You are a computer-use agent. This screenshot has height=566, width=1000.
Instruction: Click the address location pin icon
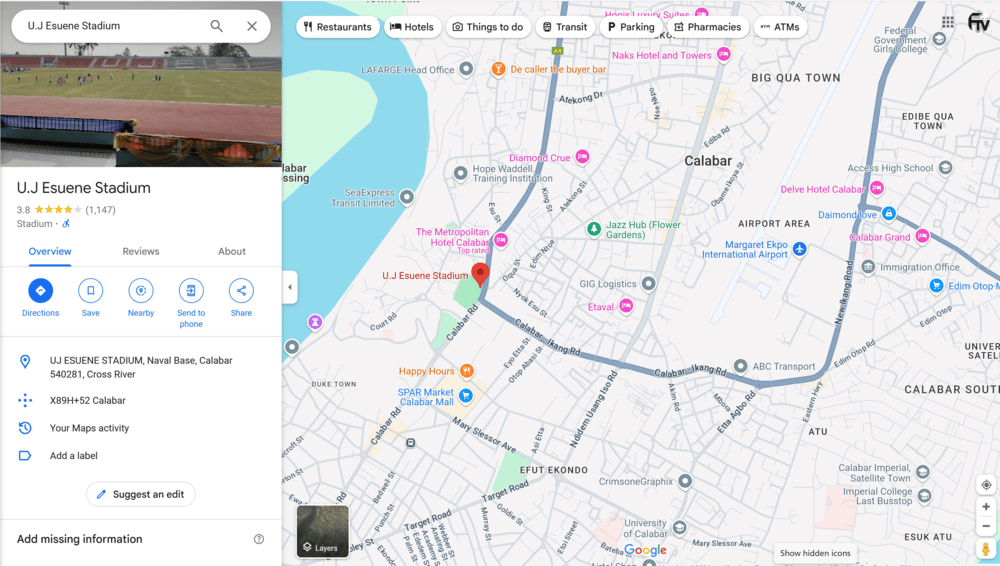[25, 362]
